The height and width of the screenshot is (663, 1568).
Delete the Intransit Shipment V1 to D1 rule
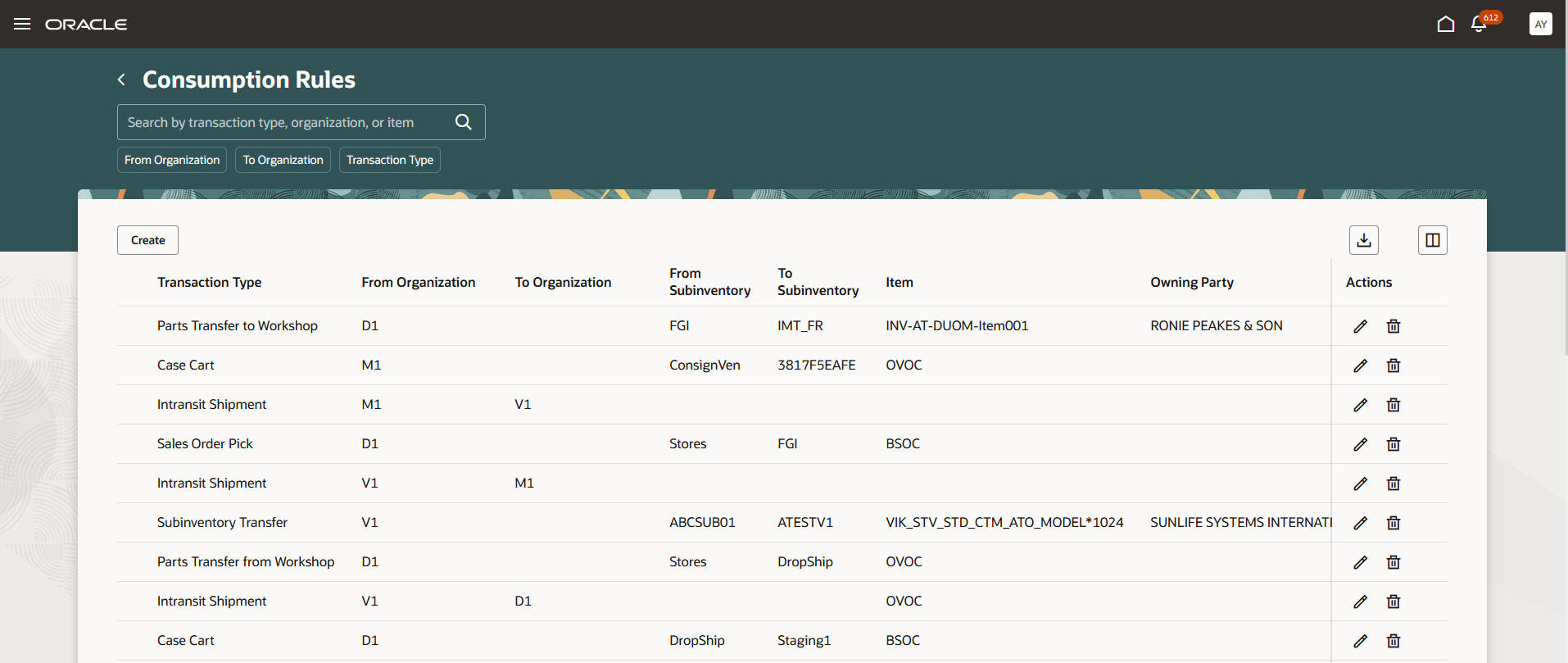point(1394,602)
